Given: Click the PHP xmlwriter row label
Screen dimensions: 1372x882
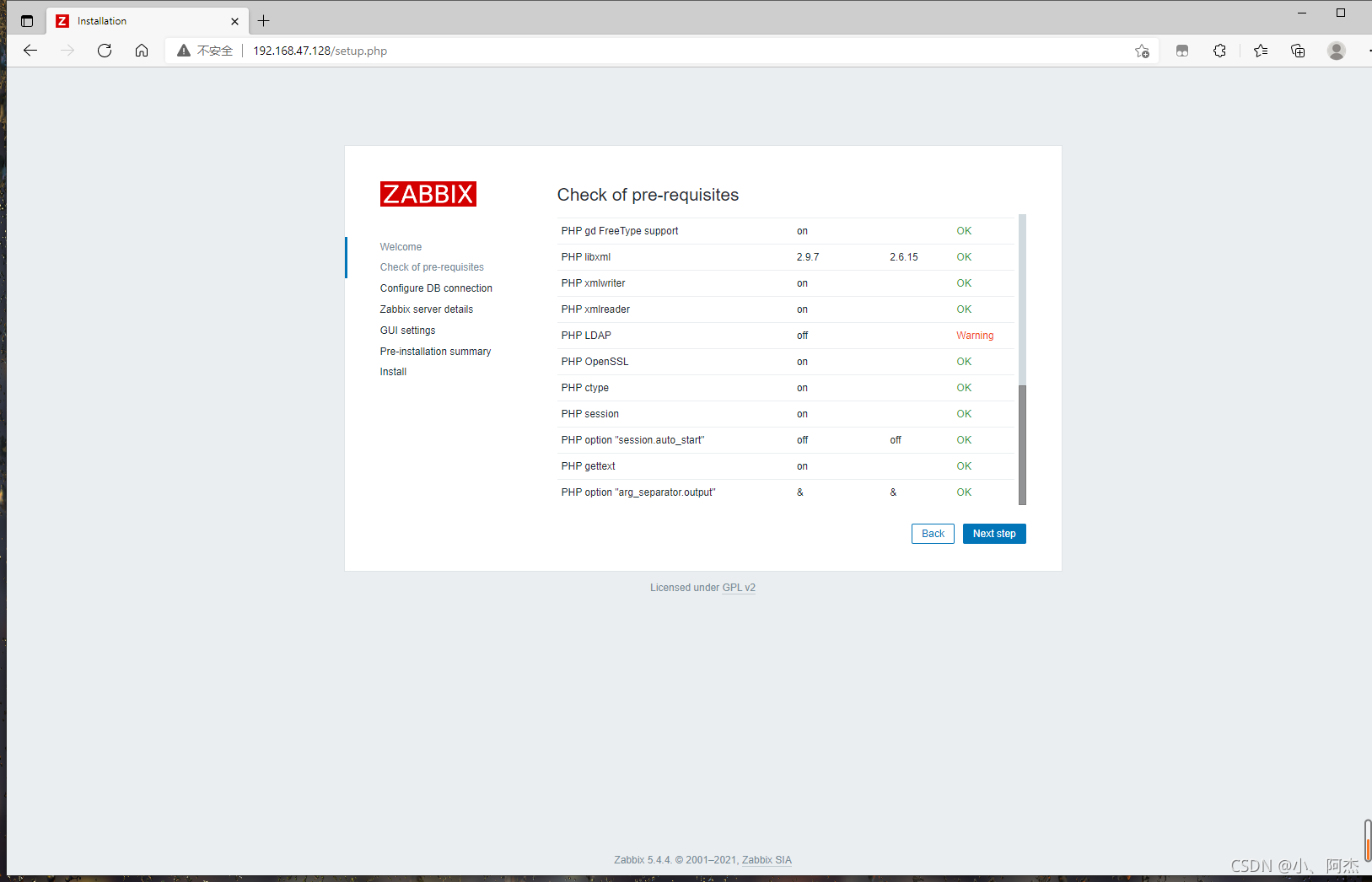Looking at the screenshot, I should 593,283.
